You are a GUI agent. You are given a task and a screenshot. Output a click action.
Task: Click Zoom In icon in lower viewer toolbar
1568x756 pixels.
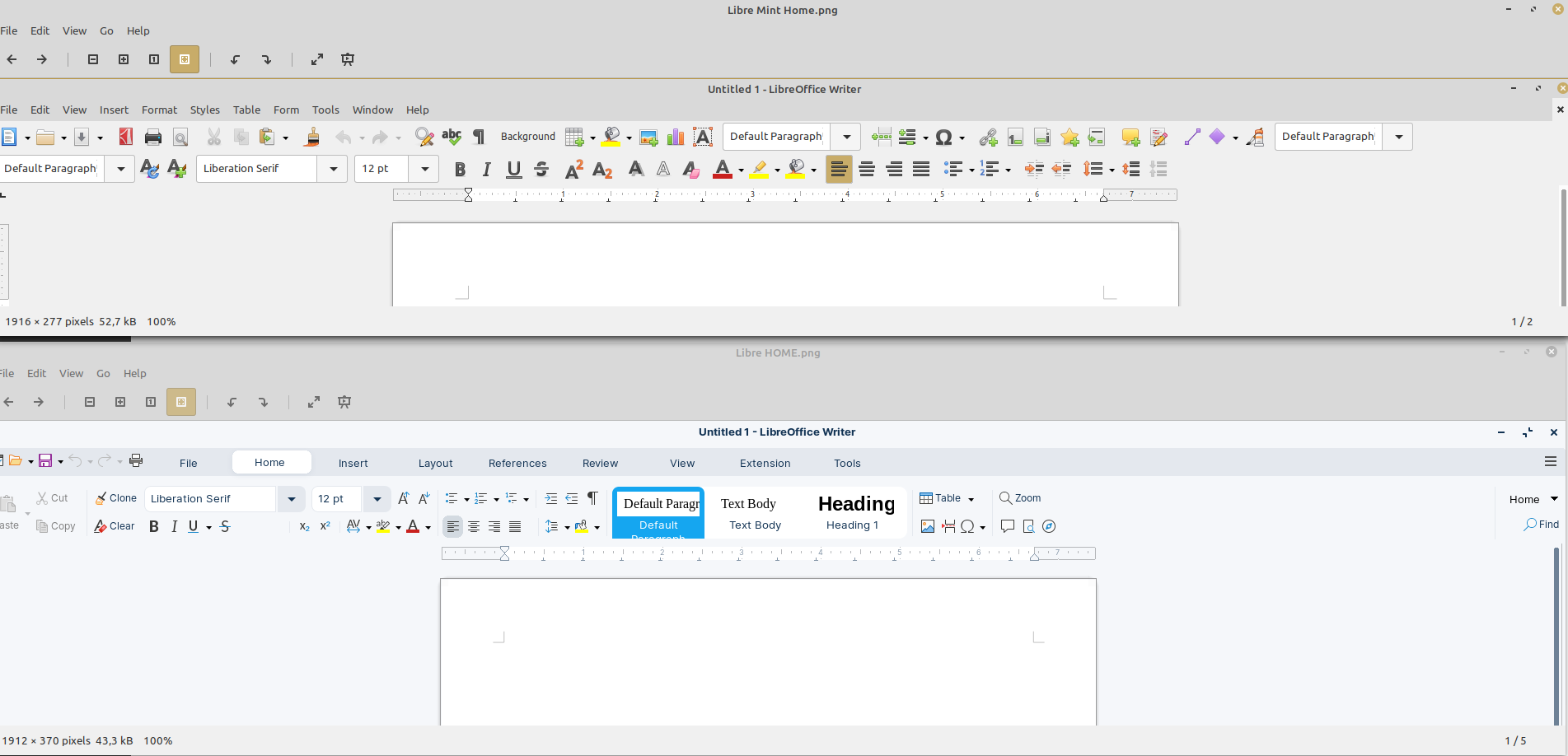pos(120,402)
